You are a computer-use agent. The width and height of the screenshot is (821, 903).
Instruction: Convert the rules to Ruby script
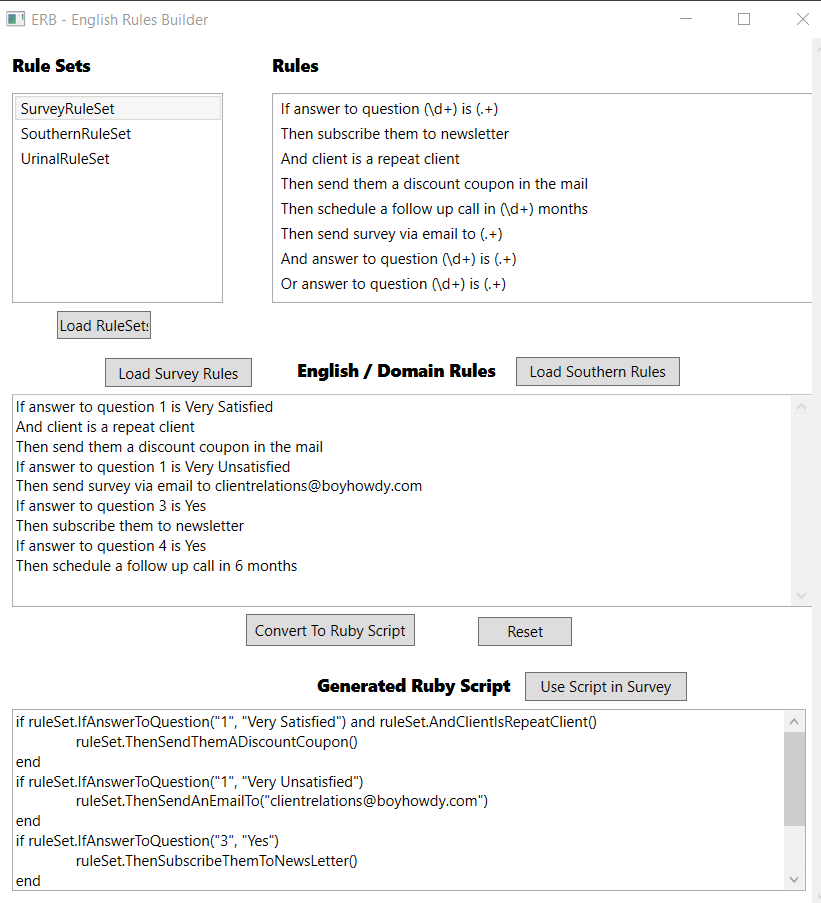point(330,631)
